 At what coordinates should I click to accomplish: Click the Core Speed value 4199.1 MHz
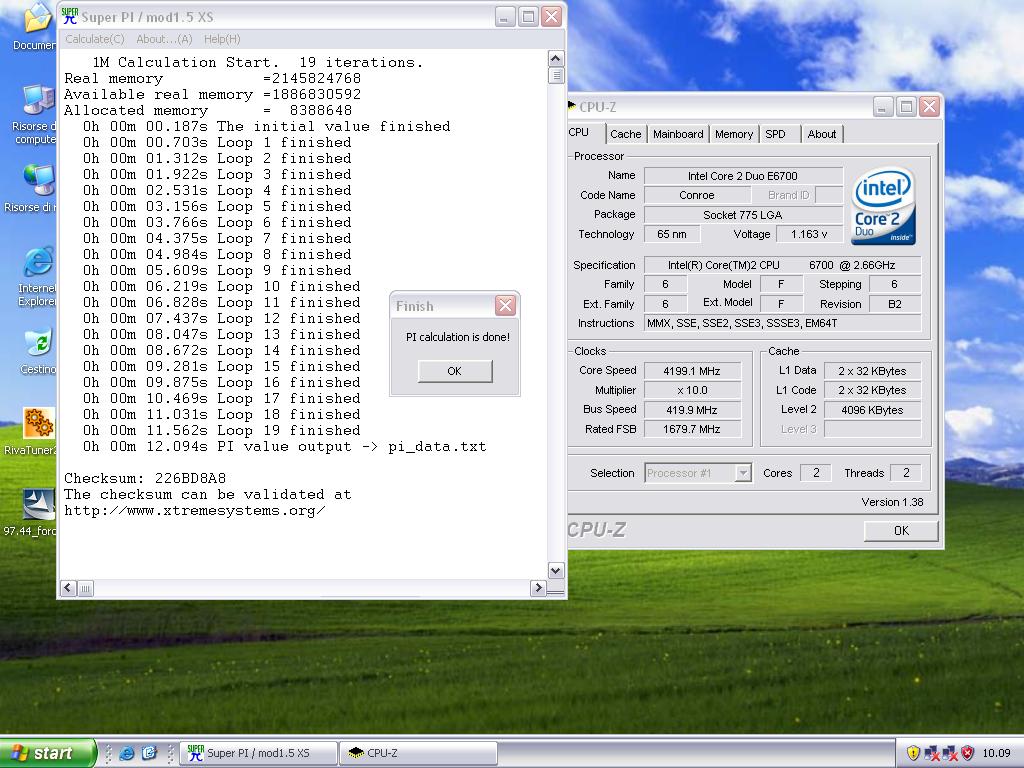click(x=692, y=371)
